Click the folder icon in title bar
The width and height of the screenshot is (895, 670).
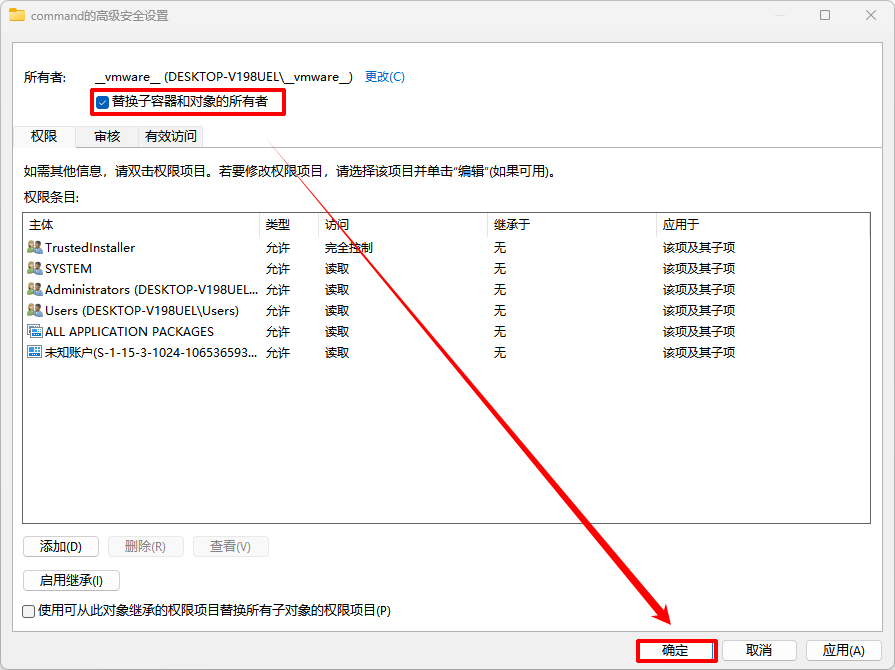click(17, 15)
